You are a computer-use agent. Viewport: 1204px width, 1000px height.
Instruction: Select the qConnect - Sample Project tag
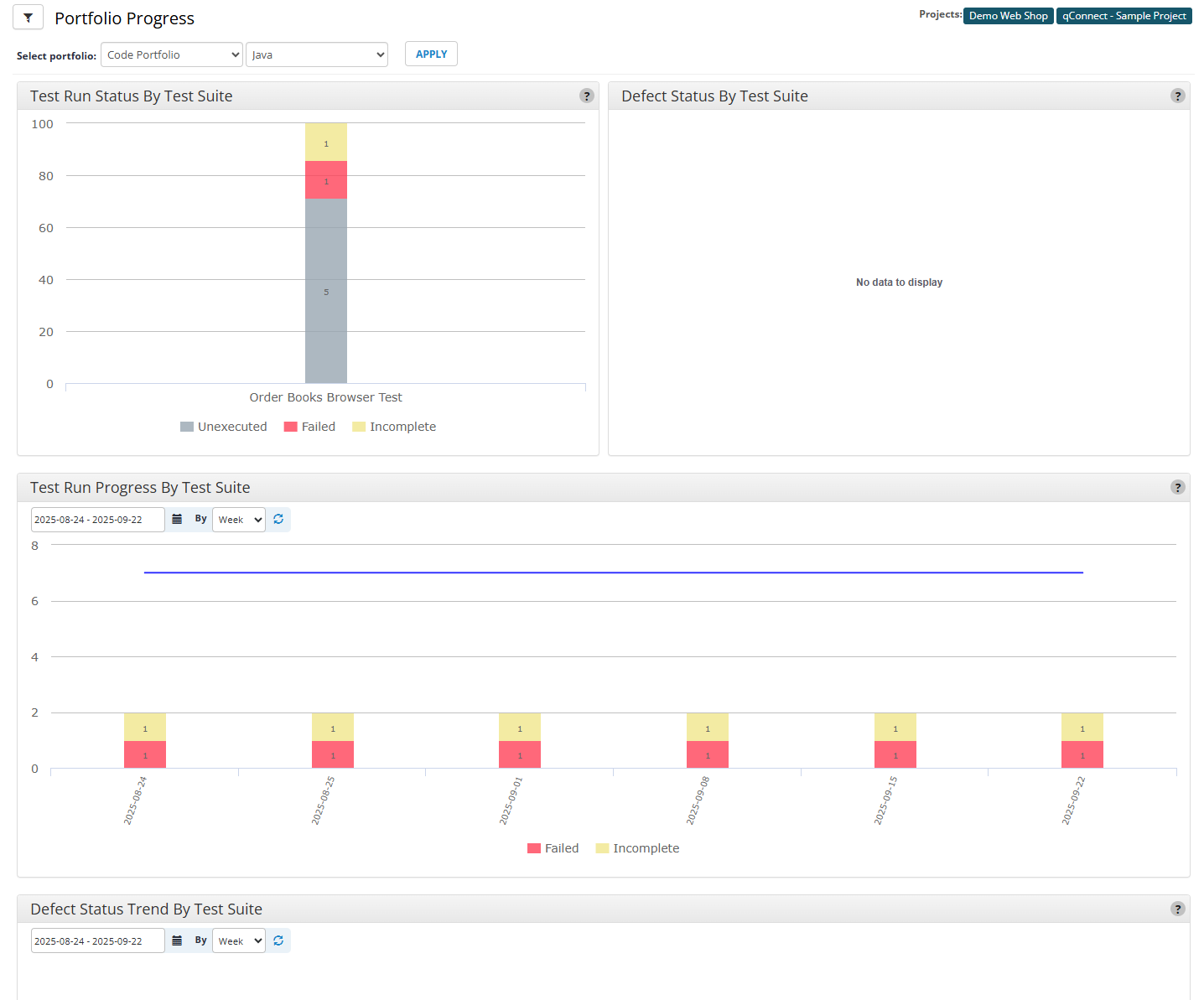[x=1124, y=16]
